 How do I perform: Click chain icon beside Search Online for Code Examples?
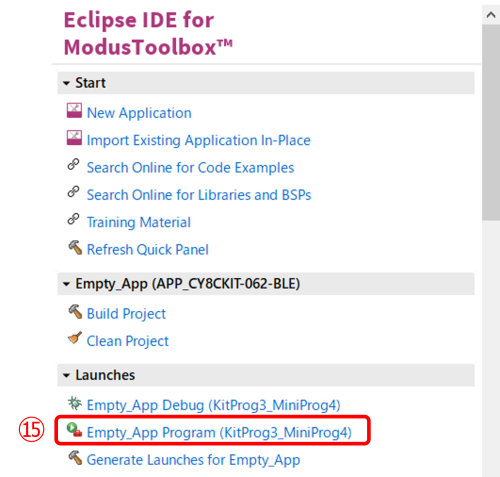pos(73,164)
